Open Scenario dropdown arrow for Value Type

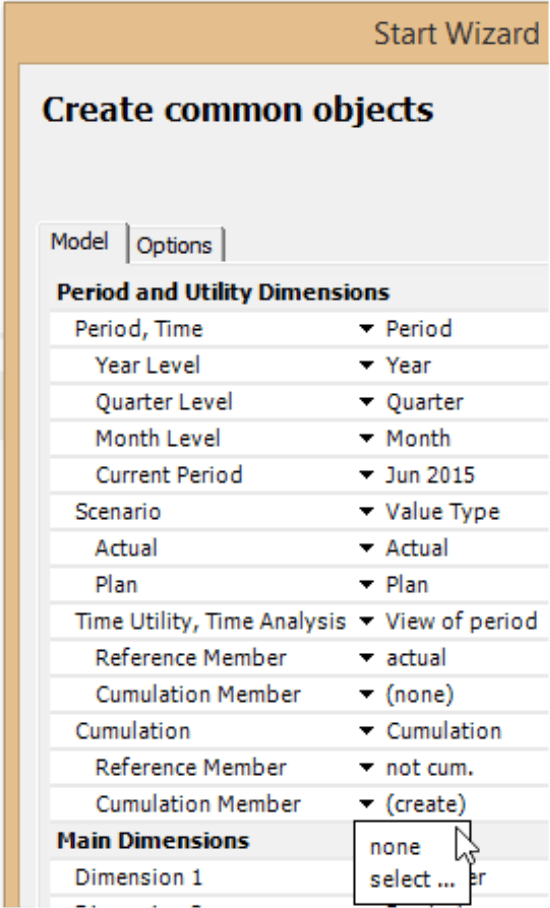coord(366,511)
